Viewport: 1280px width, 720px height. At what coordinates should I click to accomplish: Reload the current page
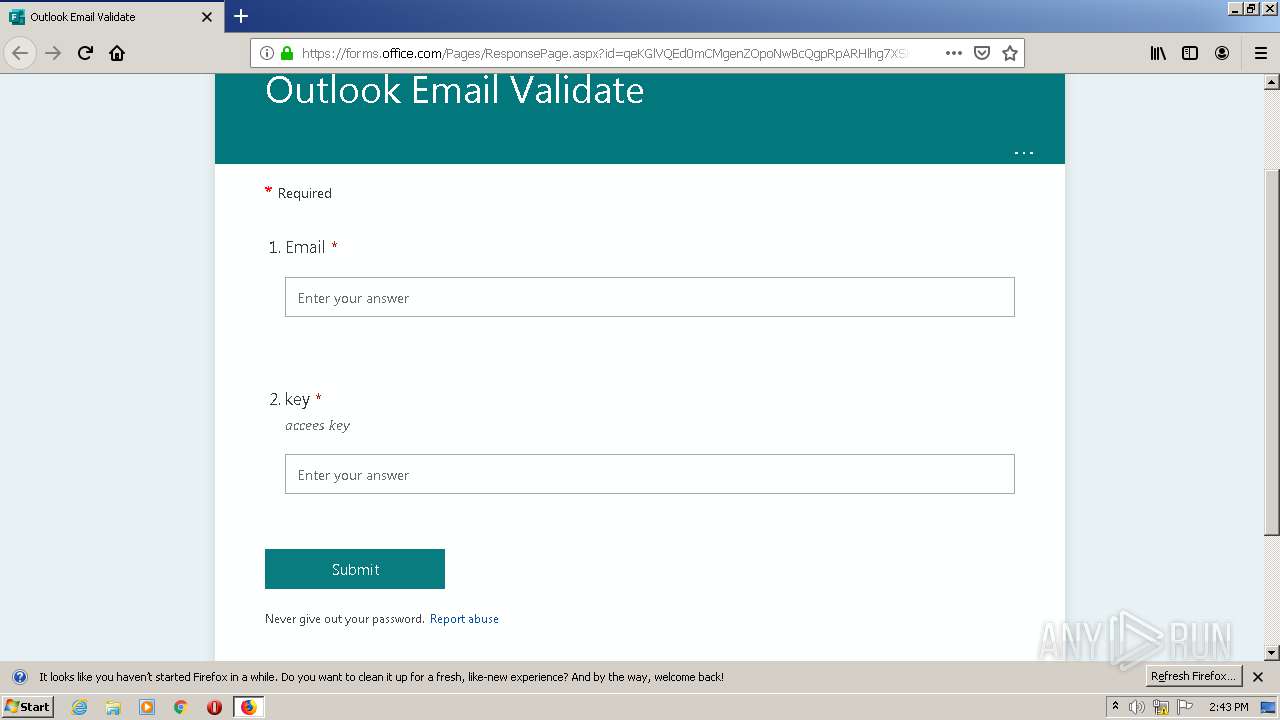pos(85,53)
